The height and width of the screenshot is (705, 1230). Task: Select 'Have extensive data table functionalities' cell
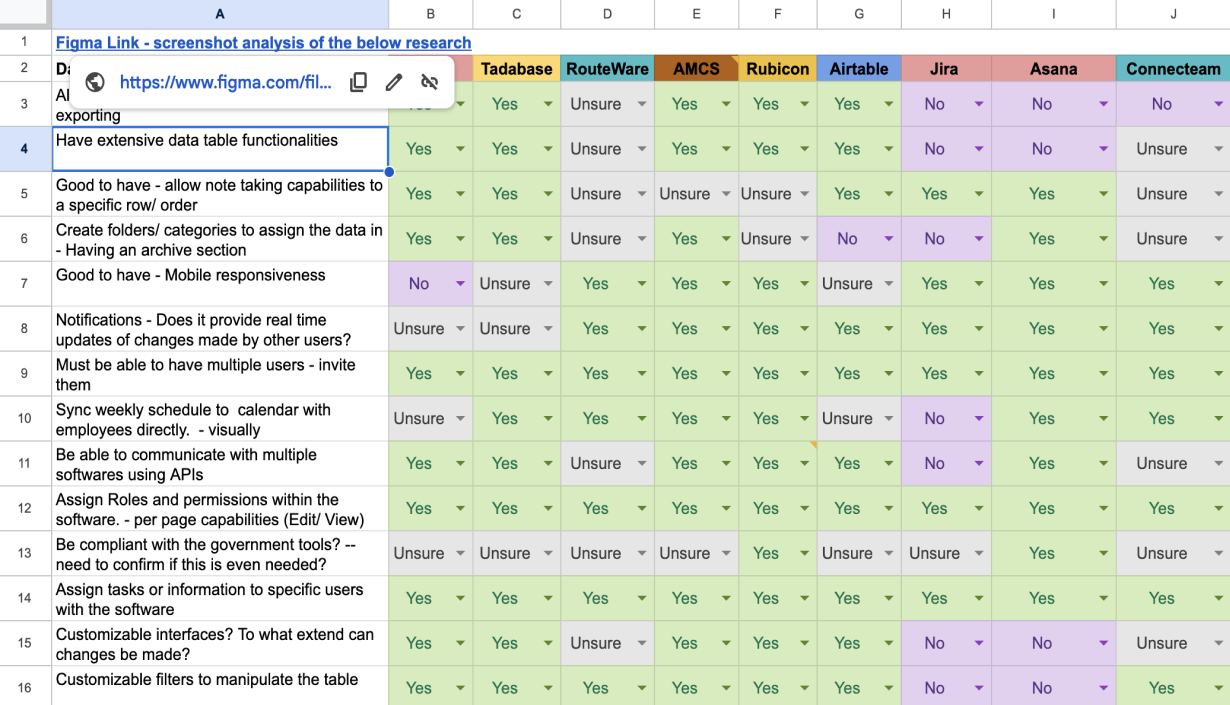point(220,149)
